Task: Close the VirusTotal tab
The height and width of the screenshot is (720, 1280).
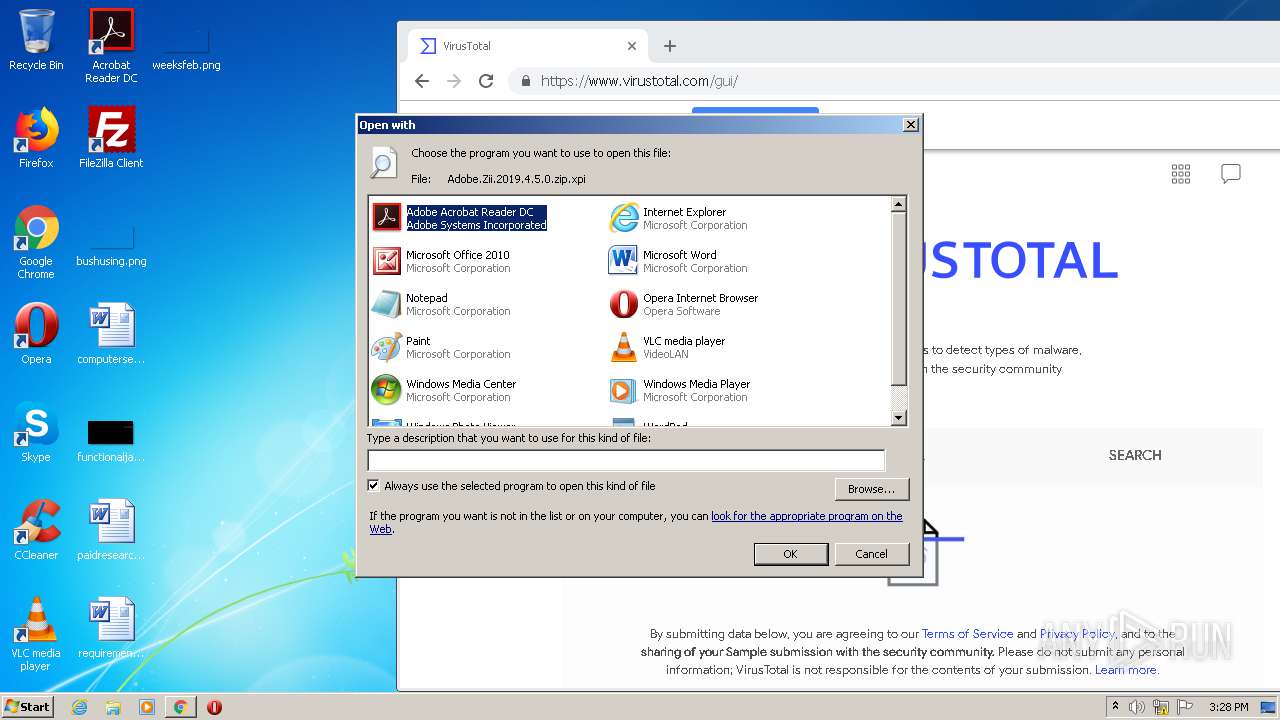Action: [x=632, y=46]
